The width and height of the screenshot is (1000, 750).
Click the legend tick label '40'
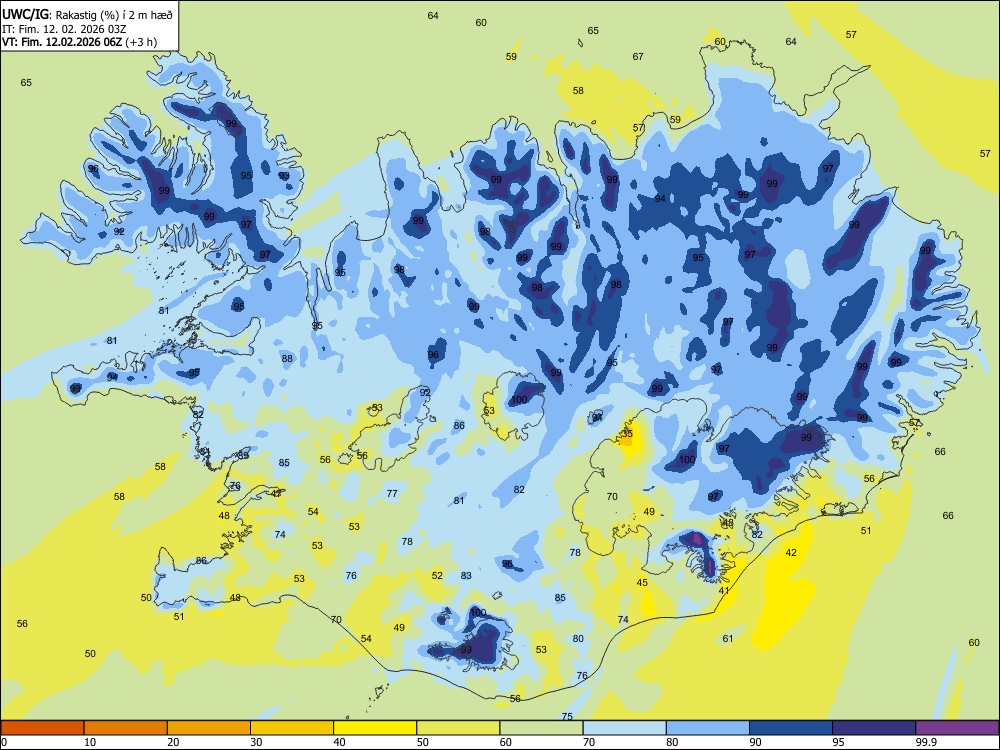[x=340, y=742]
